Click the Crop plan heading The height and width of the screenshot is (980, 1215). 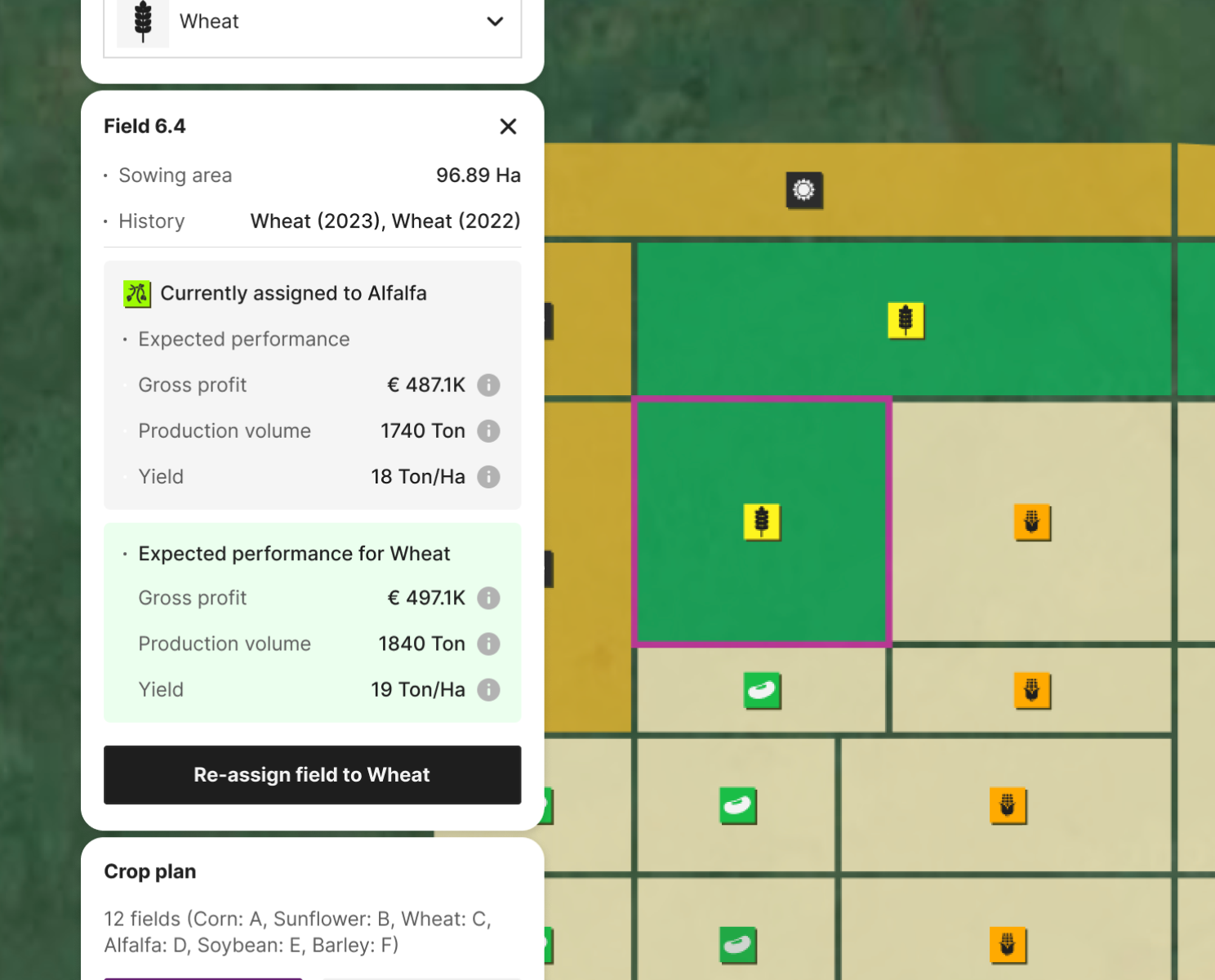[x=150, y=871]
